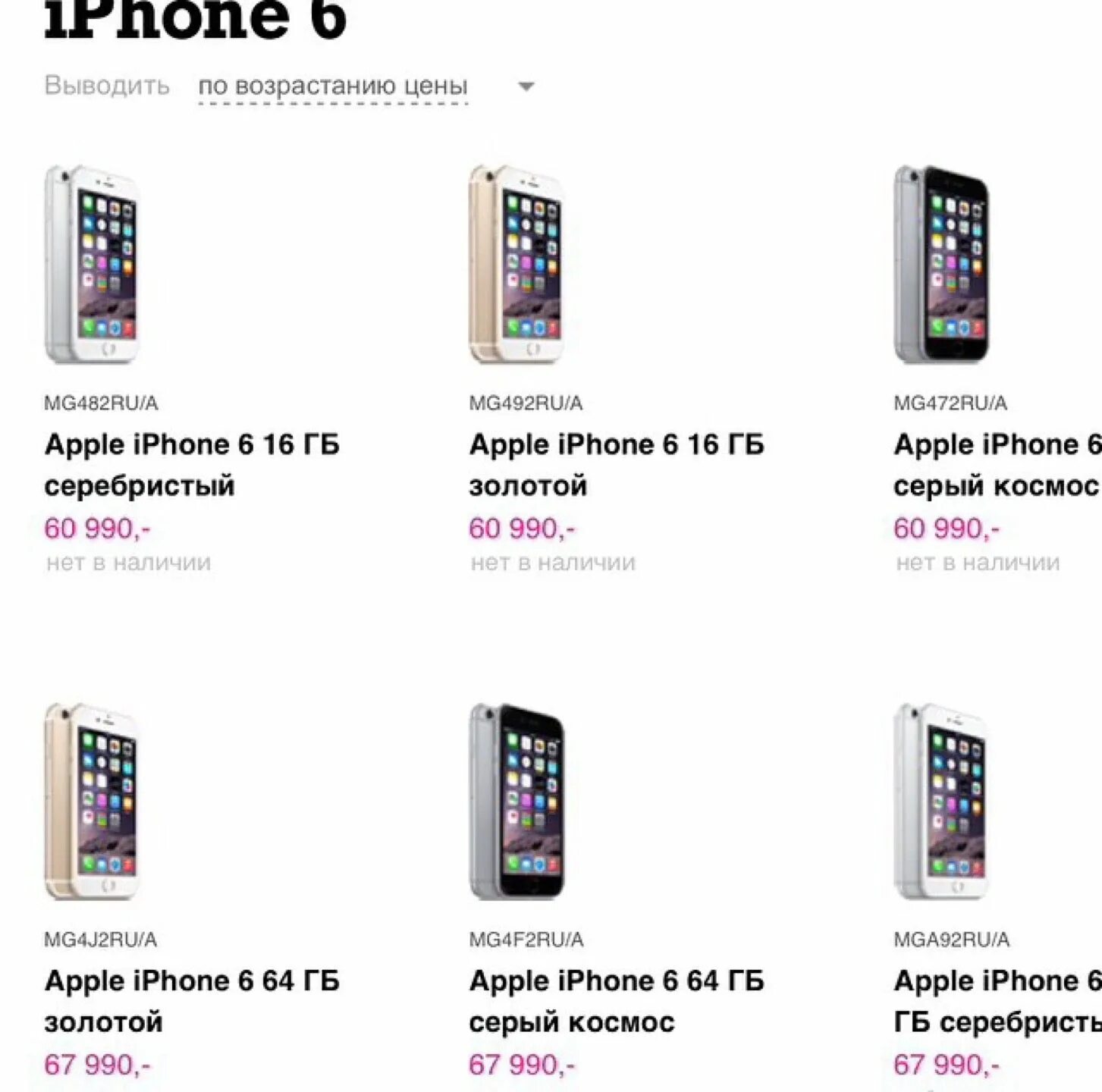The height and width of the screenshot is (1092, 1102).
Task: Open silver iPhone 6 64 ГБ thumbnail
Action: pyautogui.click(x=941, y=801)
